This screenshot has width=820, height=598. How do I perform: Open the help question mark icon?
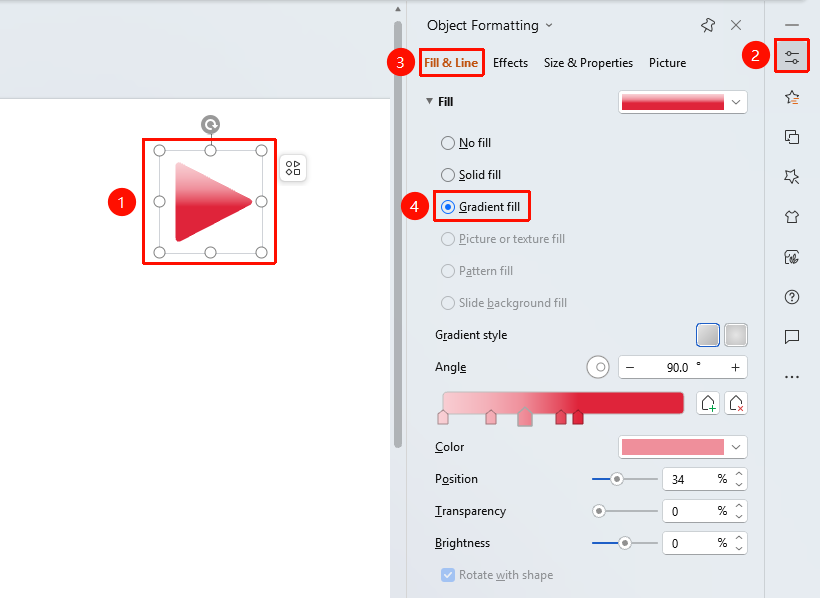[x=792, y=297]
